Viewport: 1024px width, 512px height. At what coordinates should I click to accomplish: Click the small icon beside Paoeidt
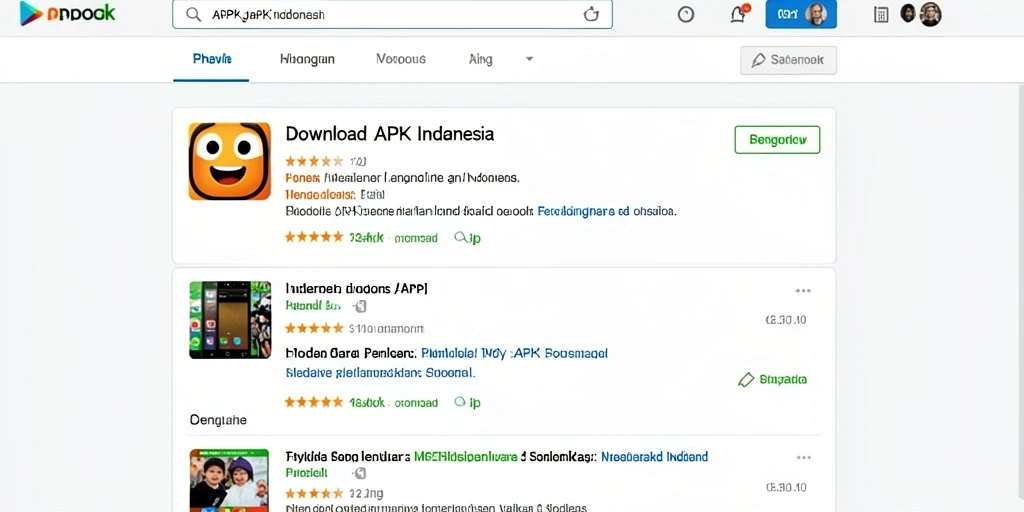tap(360, 473)
